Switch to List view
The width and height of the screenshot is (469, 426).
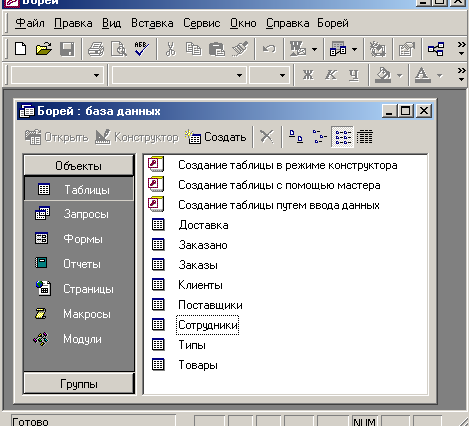point(342,137)
